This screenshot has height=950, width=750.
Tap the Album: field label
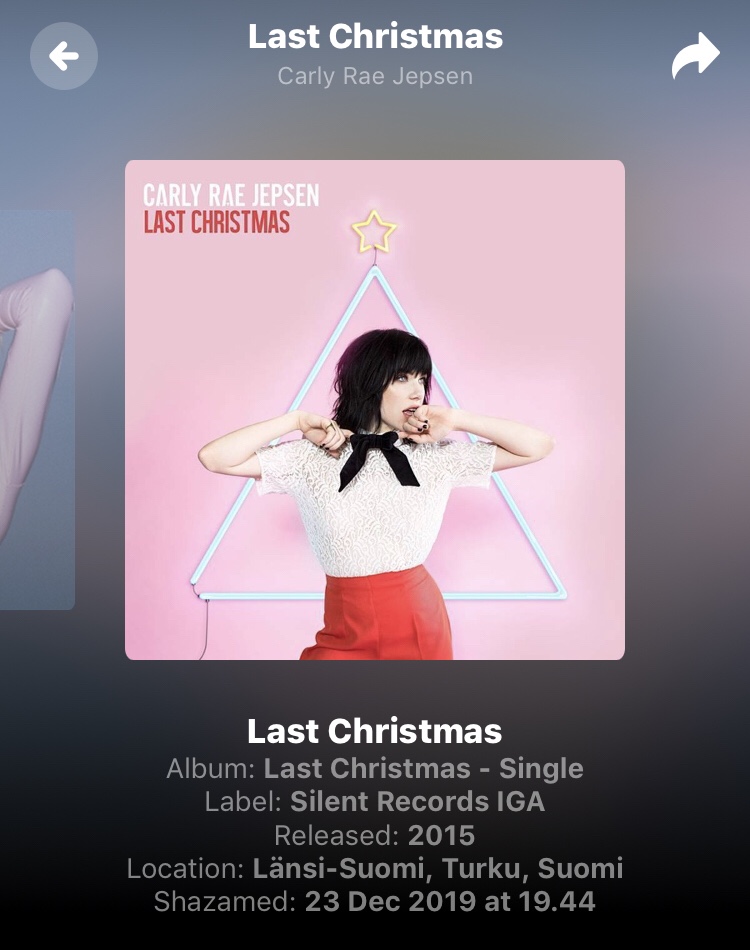pyautogui.click(x=210, y=768)
